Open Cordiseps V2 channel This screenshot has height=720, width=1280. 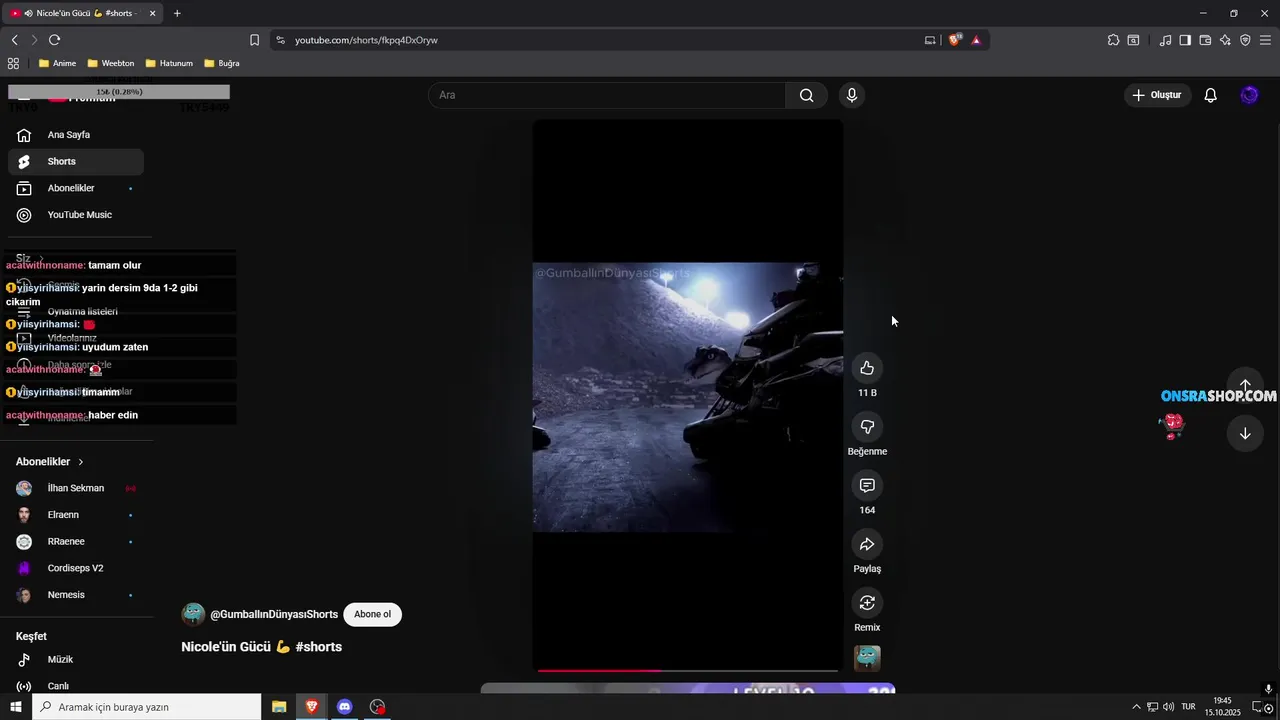click(76, 568)
